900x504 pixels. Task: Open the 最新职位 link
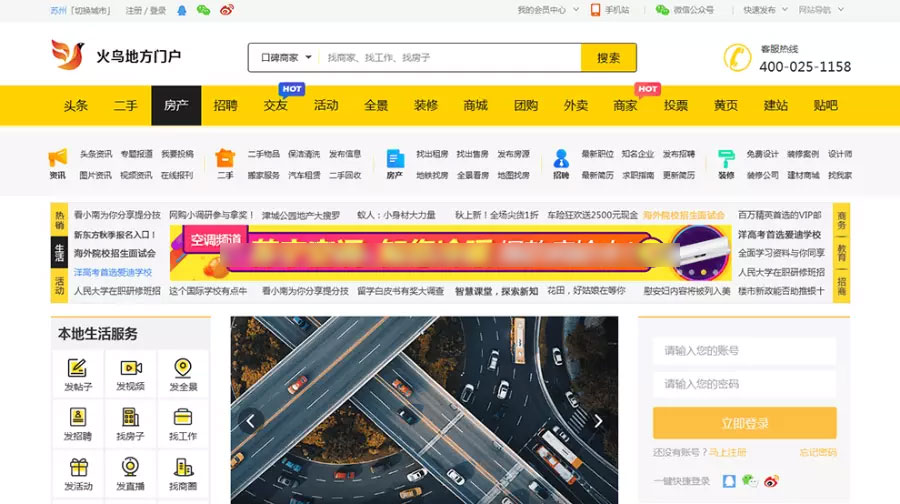597,154
